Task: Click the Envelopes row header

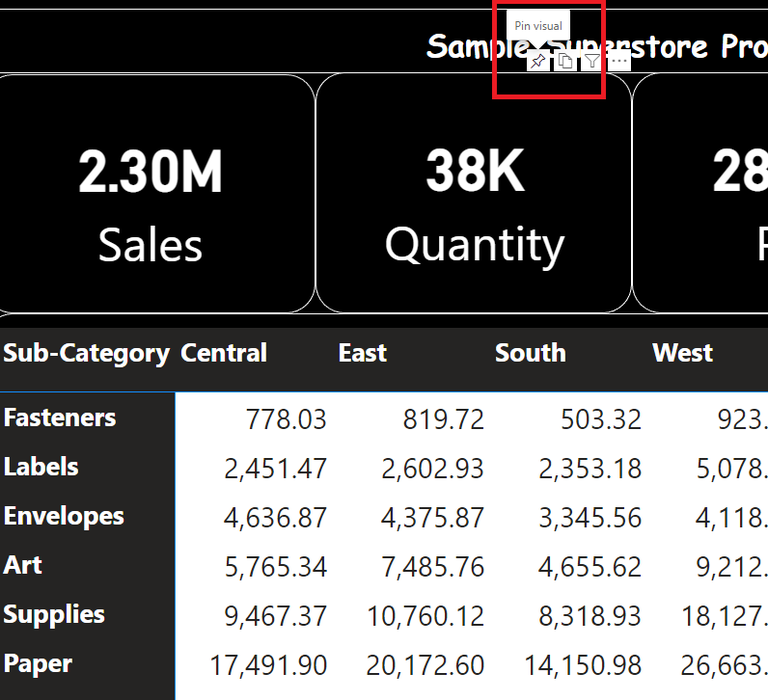Action: (x=64, y=516)
